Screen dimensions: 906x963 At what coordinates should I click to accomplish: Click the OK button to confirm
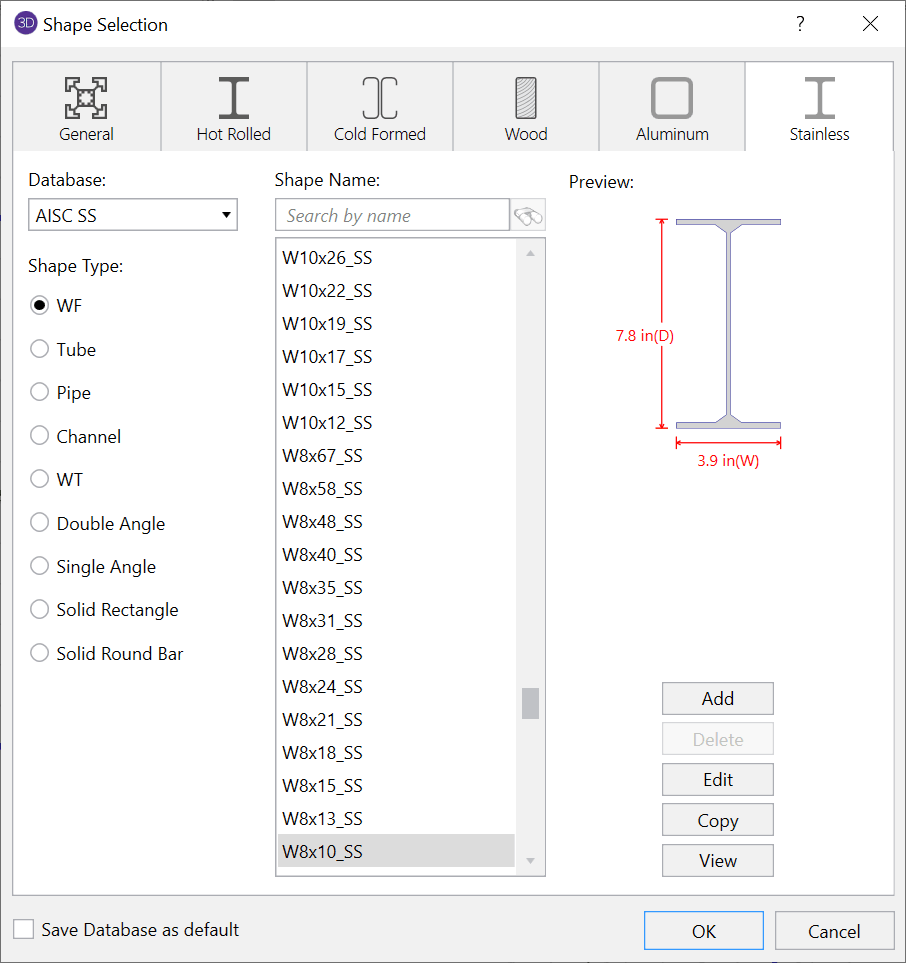point(704,931)
